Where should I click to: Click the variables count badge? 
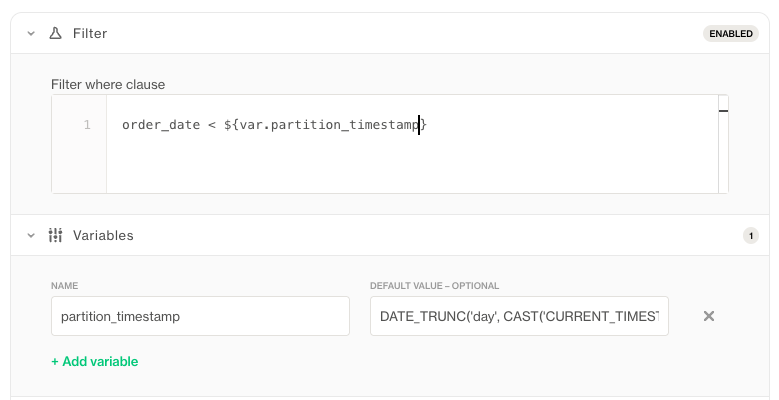click(750, 236)
